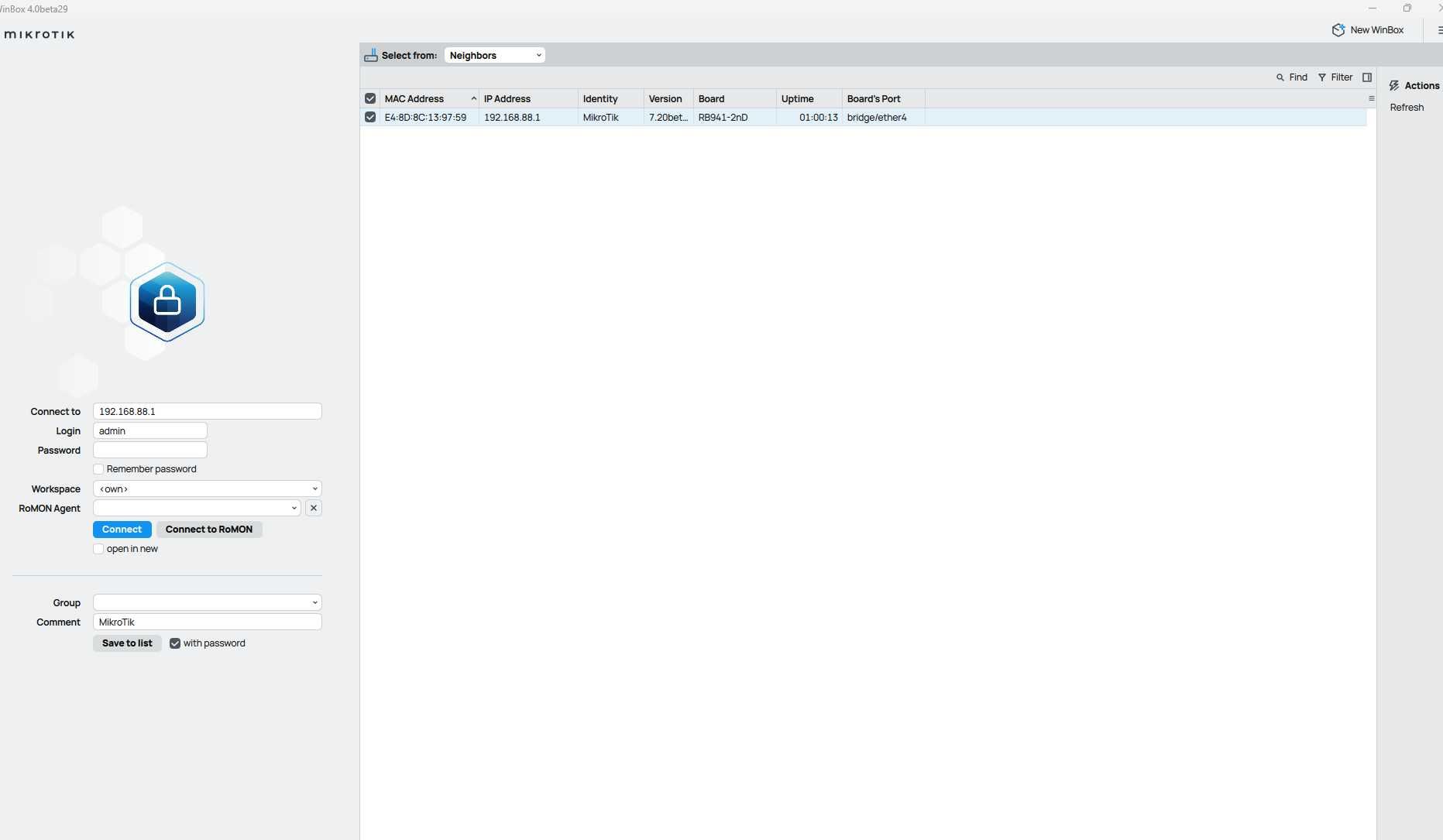Screen dimensions: 1443x840
Task: Click the network icon beside Select from
Action: tap(371, 55)
